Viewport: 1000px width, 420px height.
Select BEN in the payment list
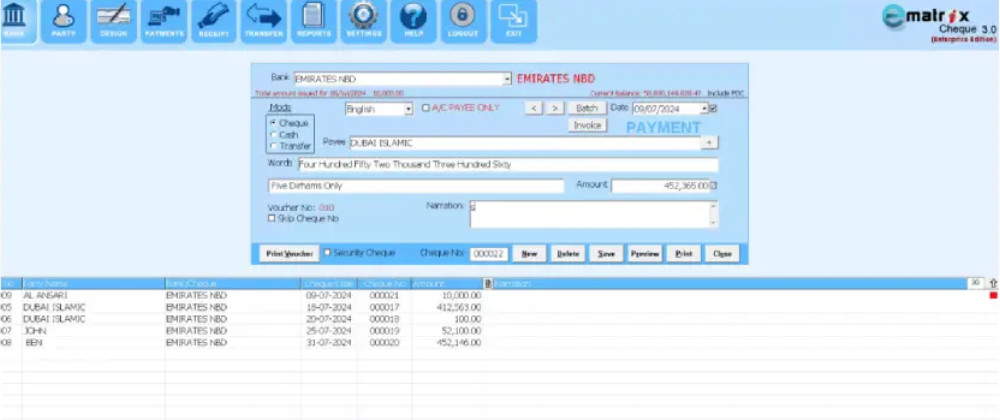click(x=34, y=342)
